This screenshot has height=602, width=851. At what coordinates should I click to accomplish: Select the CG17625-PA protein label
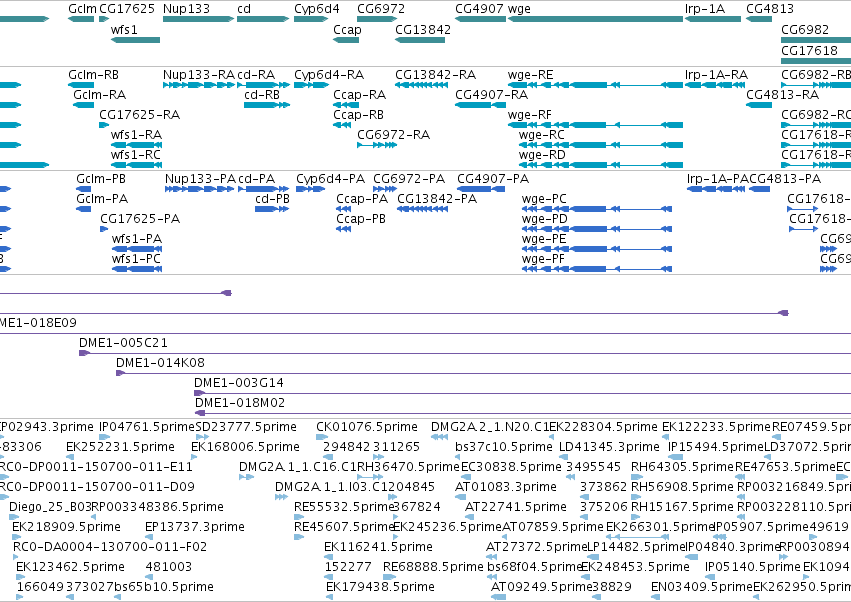pos(140,218)
